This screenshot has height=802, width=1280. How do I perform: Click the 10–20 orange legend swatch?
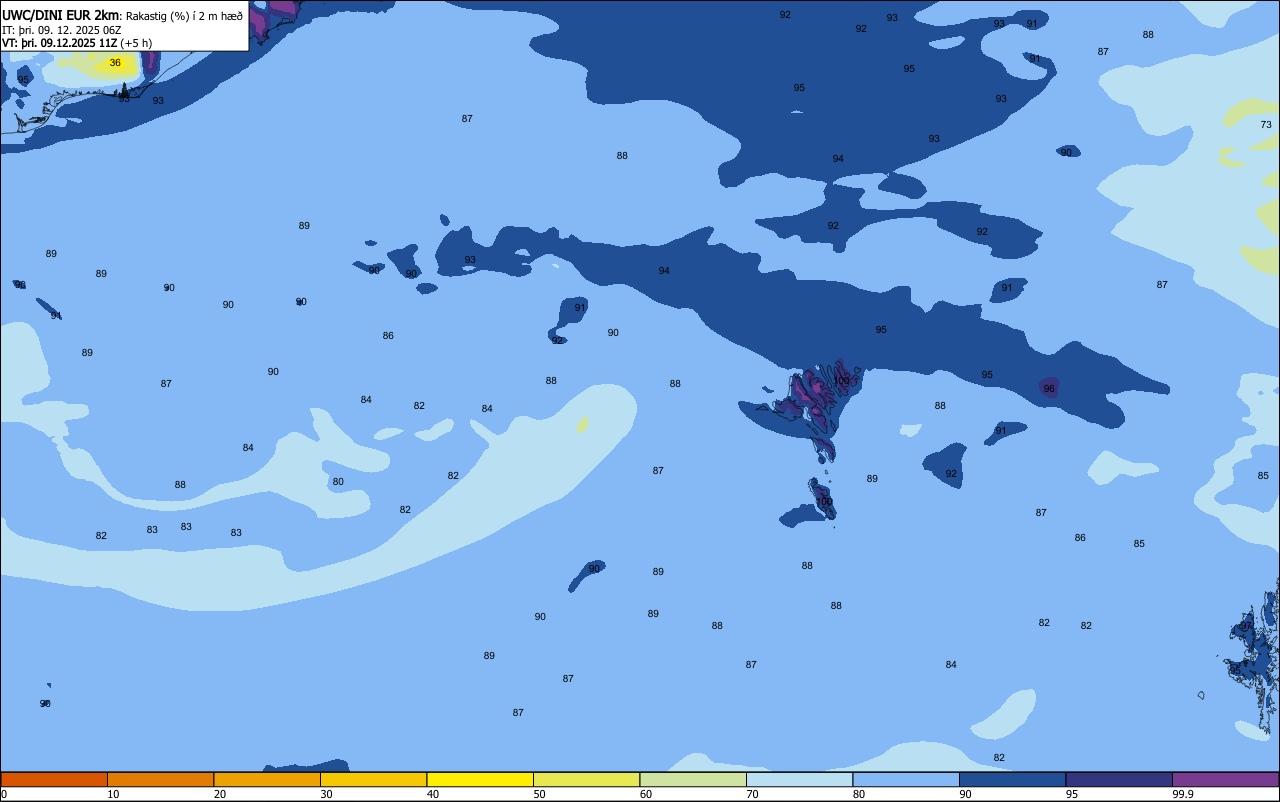160,779
